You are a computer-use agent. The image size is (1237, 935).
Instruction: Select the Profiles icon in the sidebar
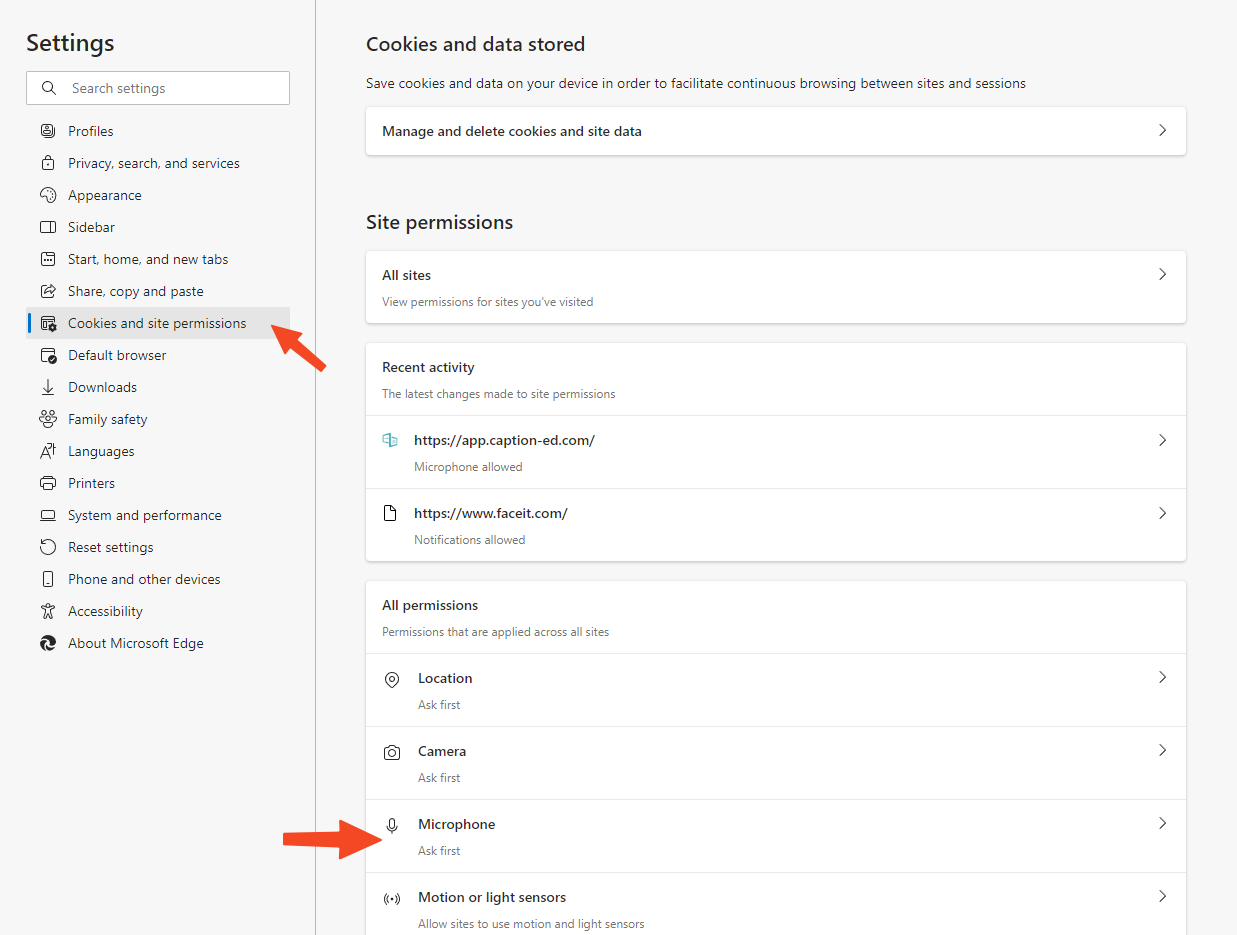(x=47, y=130)
